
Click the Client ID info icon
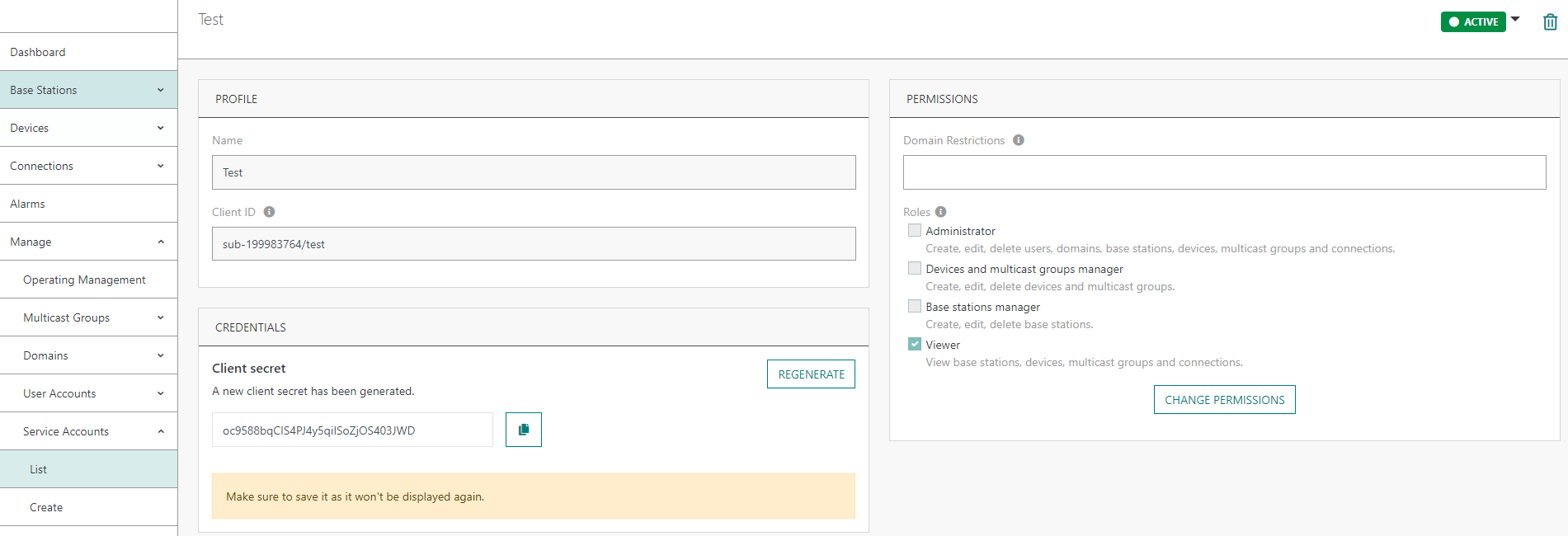(269, 212)
